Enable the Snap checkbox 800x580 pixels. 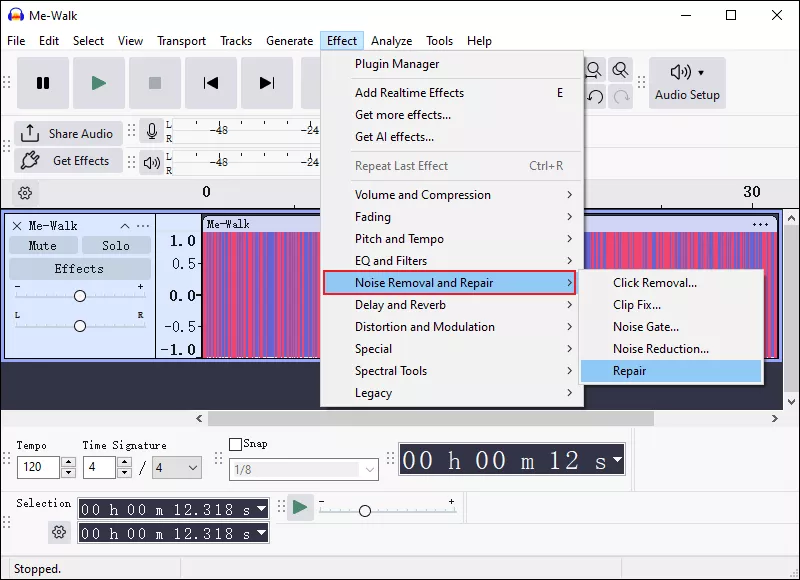(235, 444)
